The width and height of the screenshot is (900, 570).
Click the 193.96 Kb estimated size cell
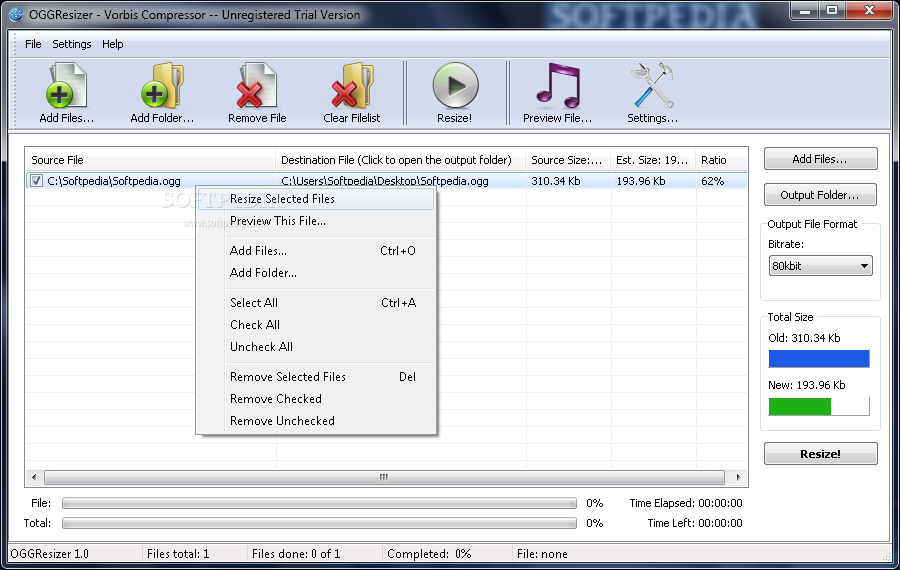641,181
